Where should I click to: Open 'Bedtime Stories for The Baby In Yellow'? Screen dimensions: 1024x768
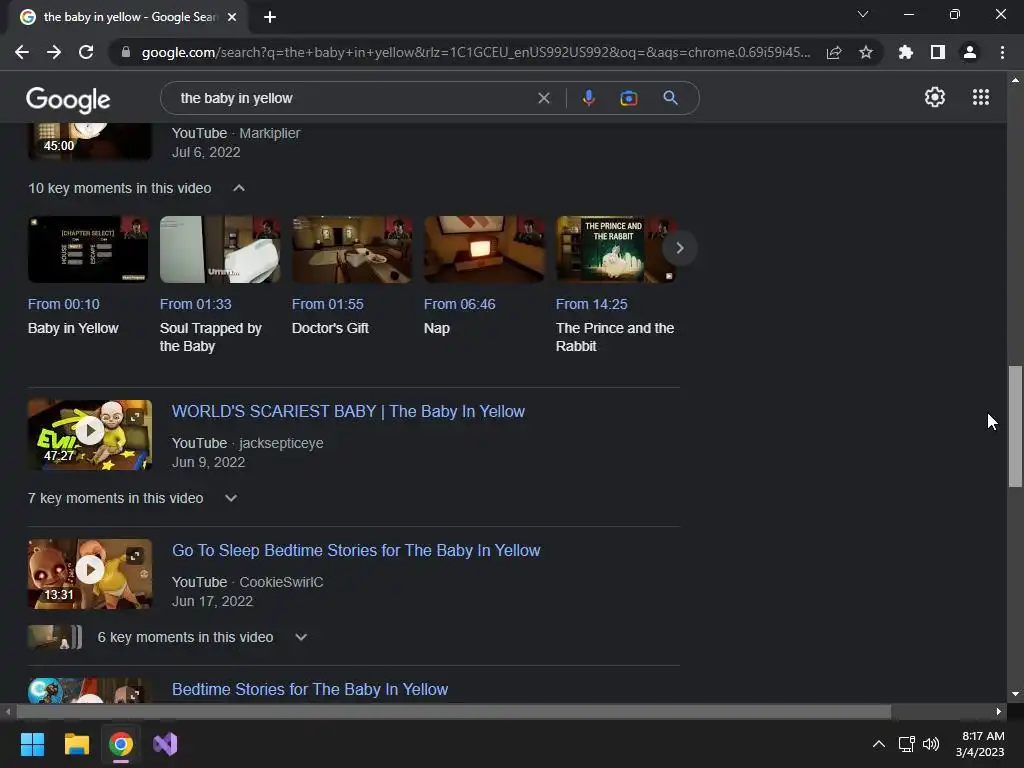[310, 690]
